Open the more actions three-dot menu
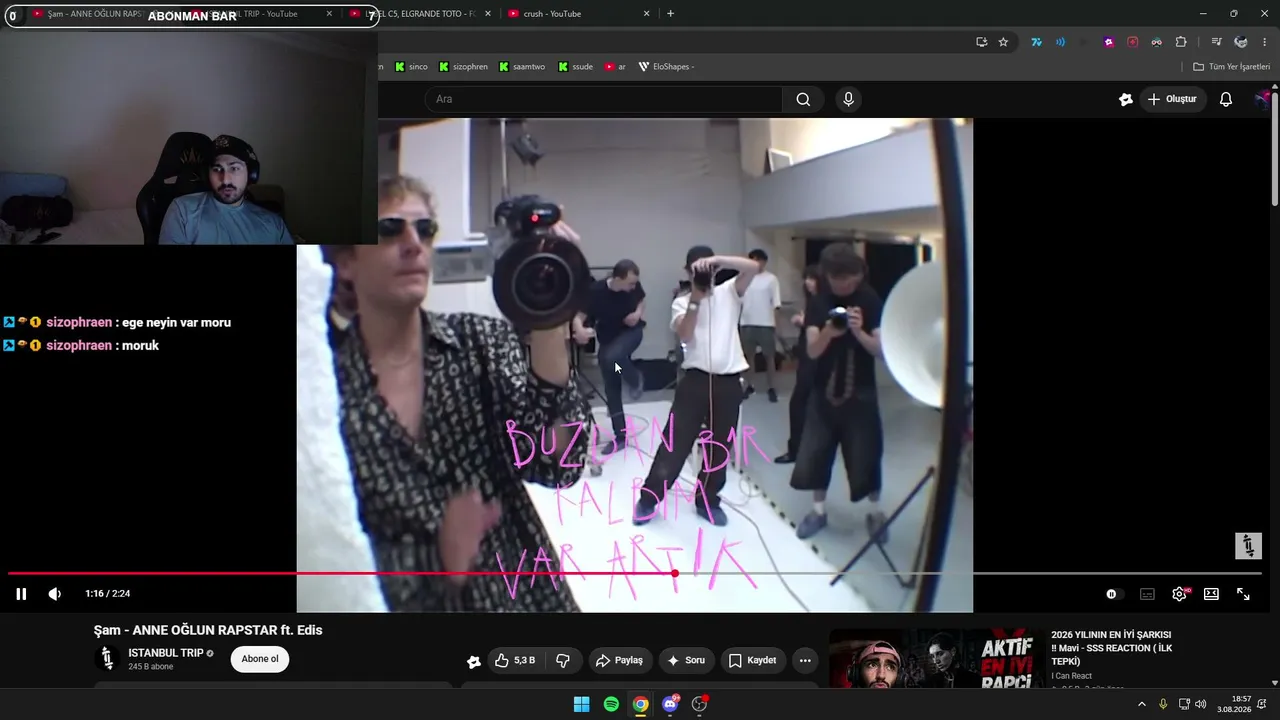 coord(805,660)
